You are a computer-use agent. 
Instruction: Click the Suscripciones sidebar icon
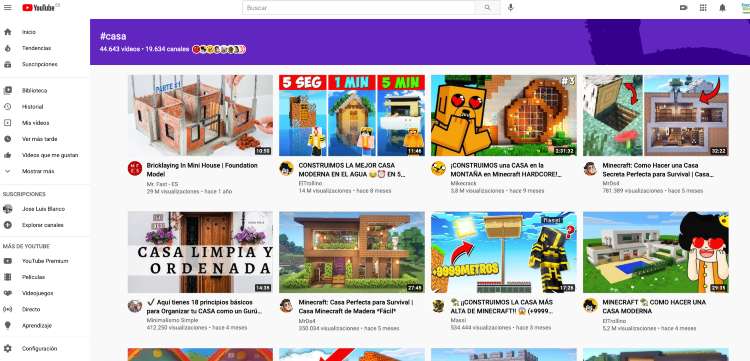pos(8,65)
